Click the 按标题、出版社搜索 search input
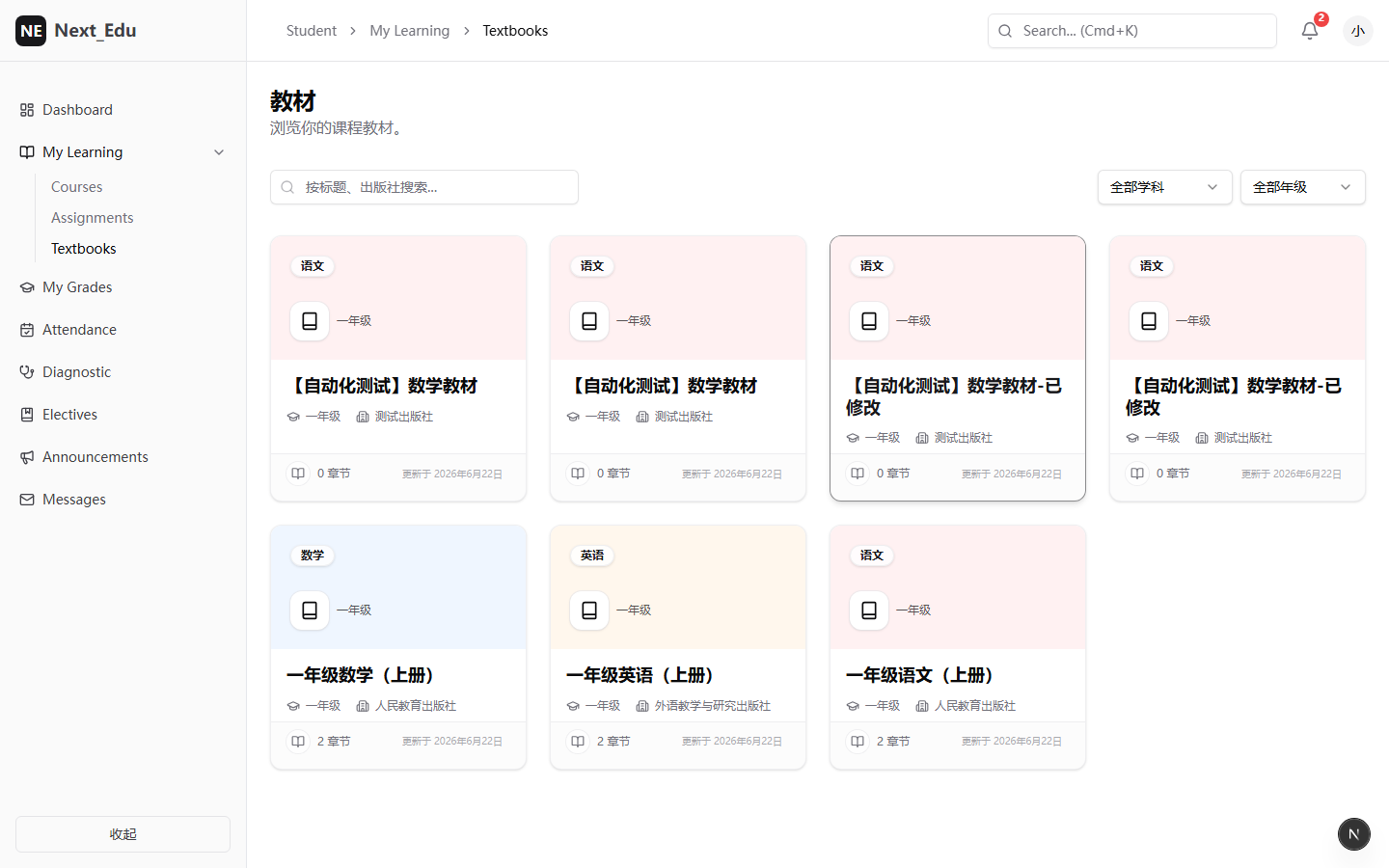 [x=424, y=187]
